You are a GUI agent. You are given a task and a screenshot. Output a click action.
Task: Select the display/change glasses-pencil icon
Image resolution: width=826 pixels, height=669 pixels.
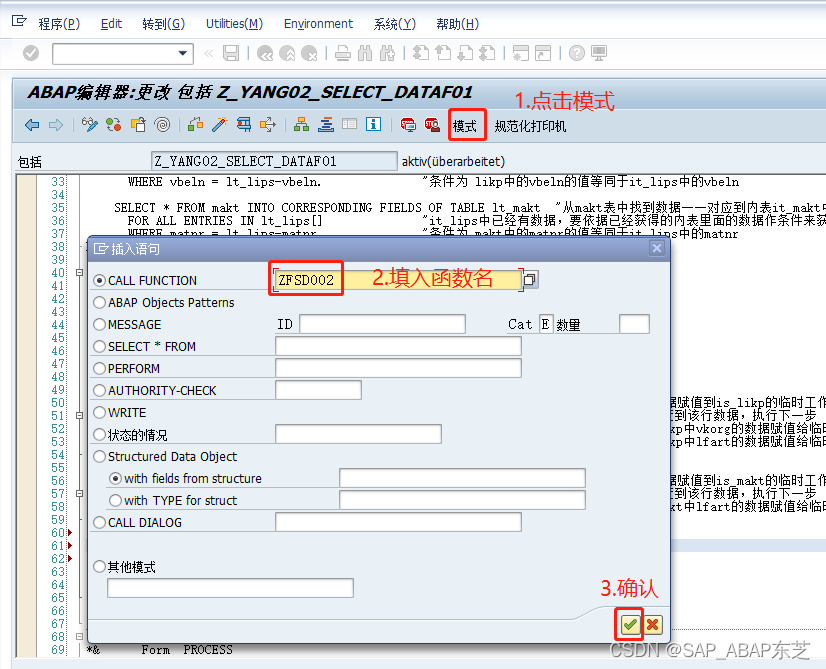point(89,124)
